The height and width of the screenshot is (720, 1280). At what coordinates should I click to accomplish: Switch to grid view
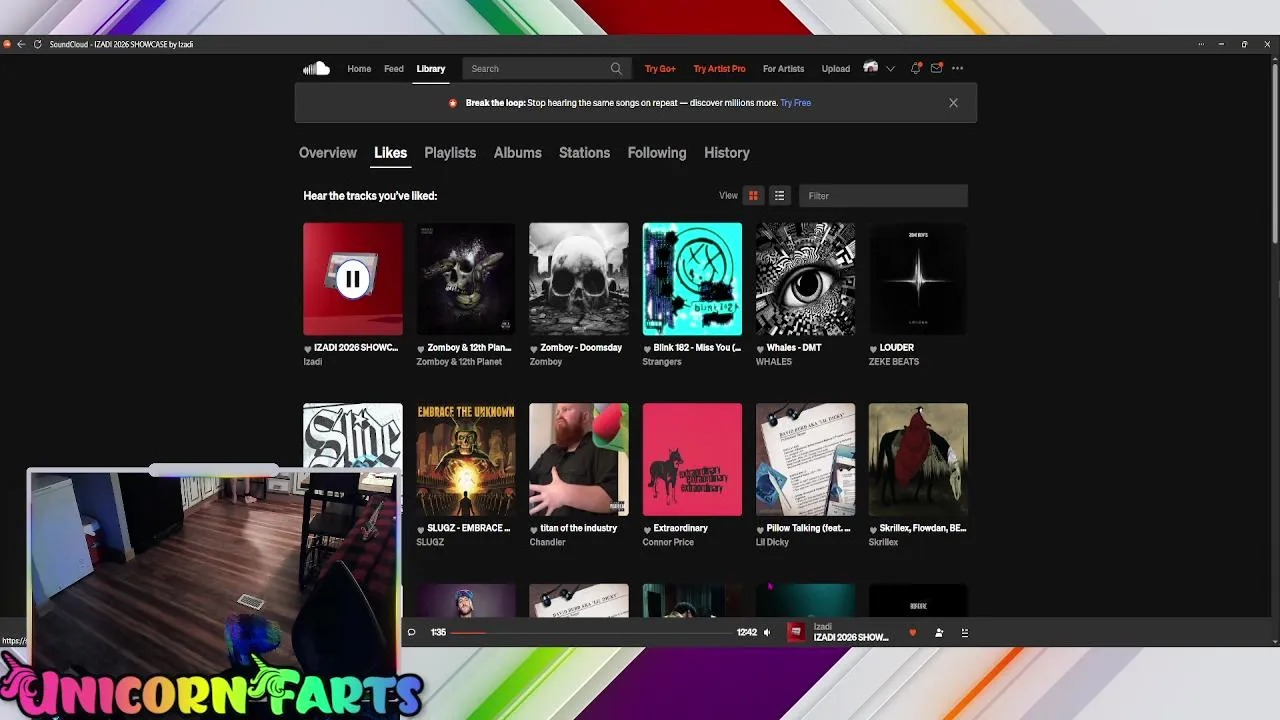tap(753, 196)
